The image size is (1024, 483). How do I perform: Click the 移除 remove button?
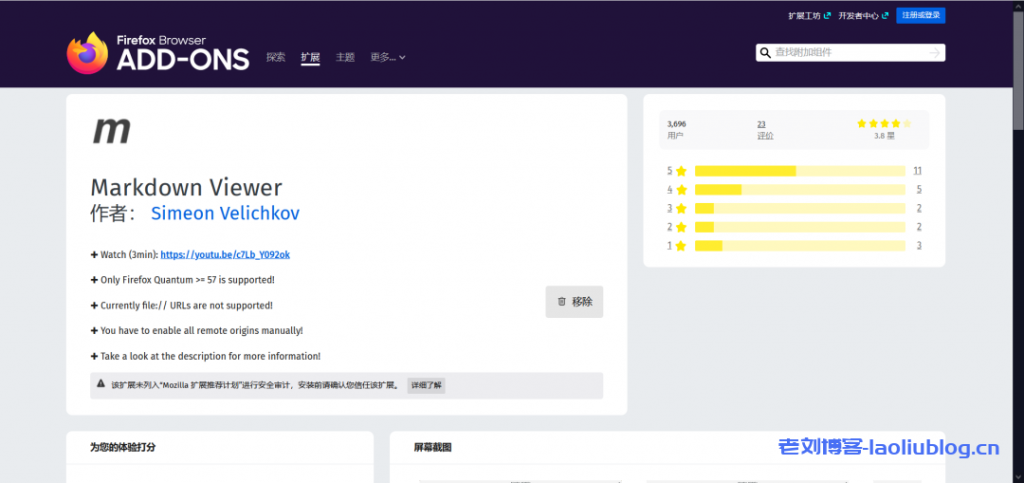click(x=574, y=301)
